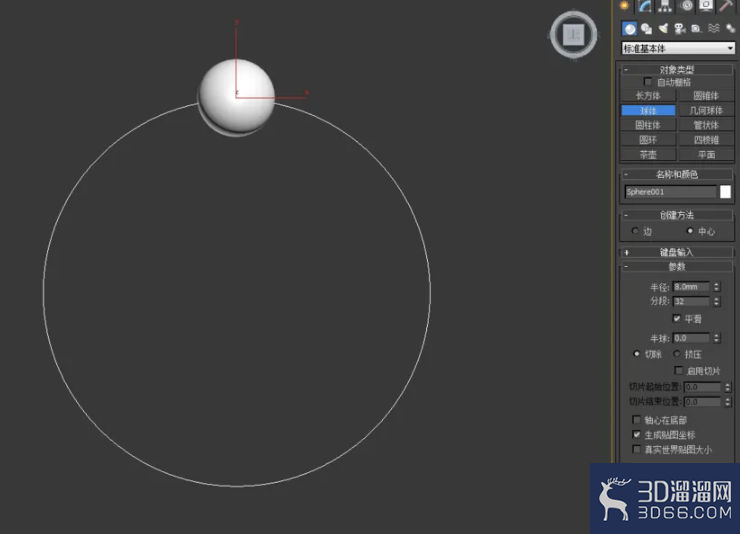Click the 分段 segments spinner arrows

pyautogui.click(x=716, y=301)
